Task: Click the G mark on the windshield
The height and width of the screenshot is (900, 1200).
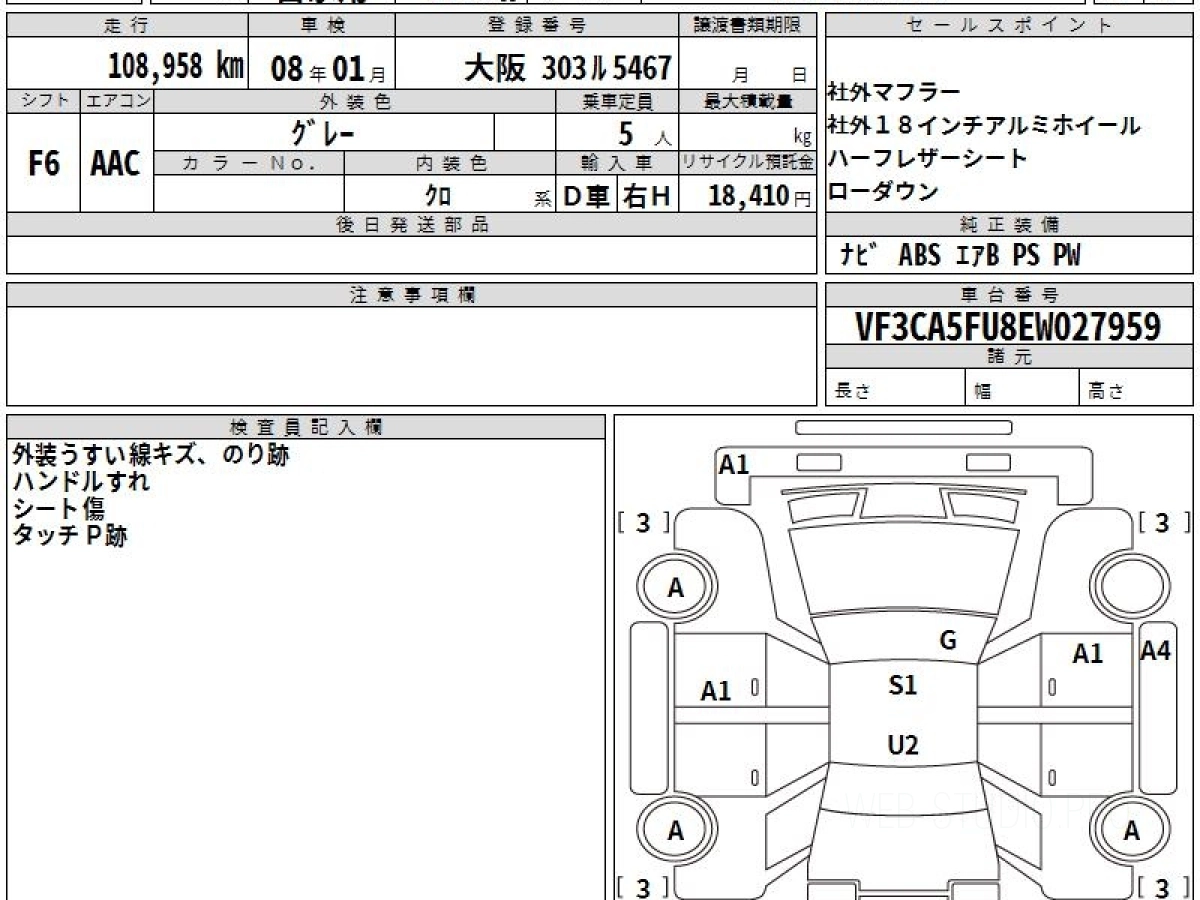Action: point(948,640)
